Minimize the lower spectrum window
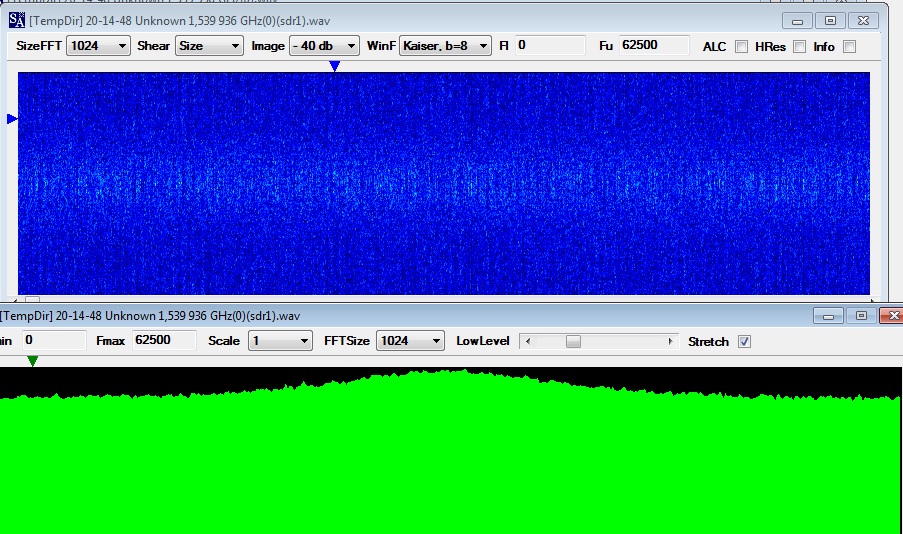The image size is (903, 534). [829, 316]
